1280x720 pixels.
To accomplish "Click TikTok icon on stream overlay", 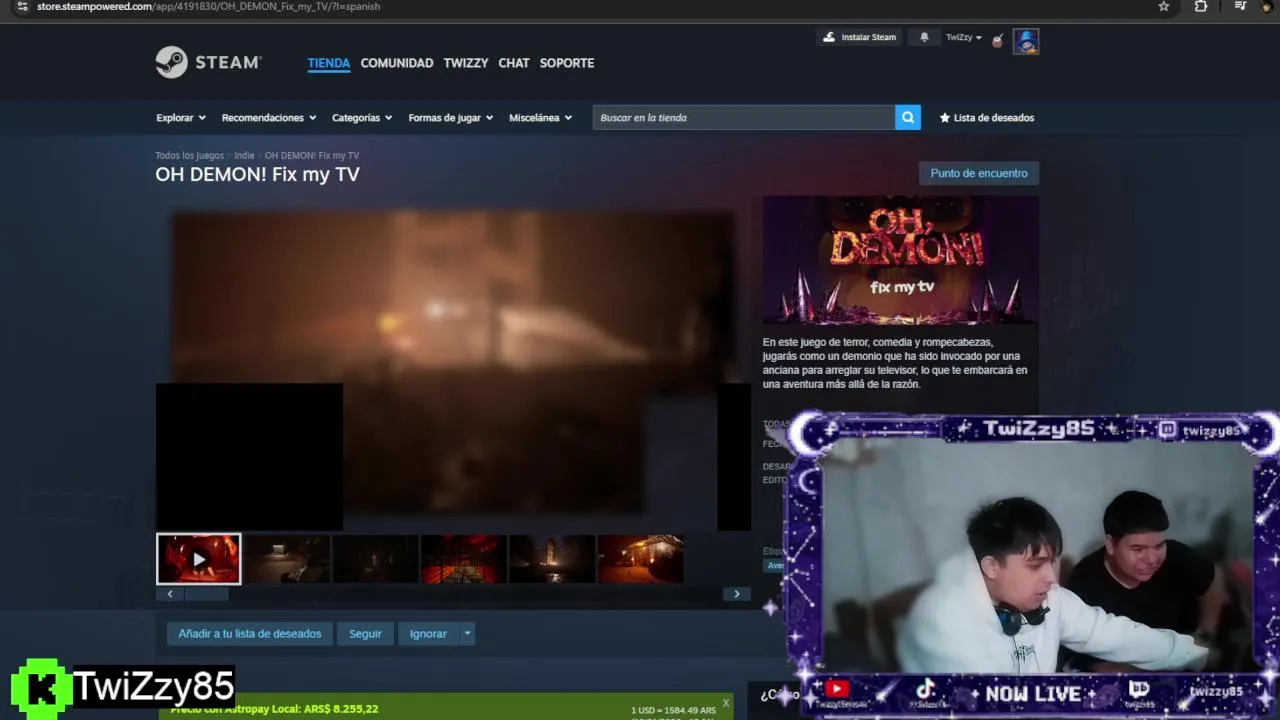I will pyautogui.click(x=925, y=689).
